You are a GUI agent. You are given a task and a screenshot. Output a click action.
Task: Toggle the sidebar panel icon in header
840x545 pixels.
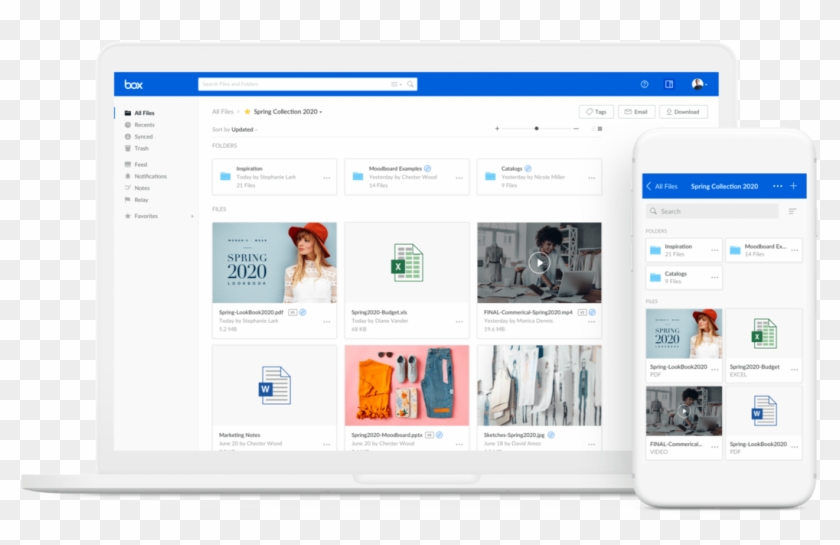click(669, 84)
